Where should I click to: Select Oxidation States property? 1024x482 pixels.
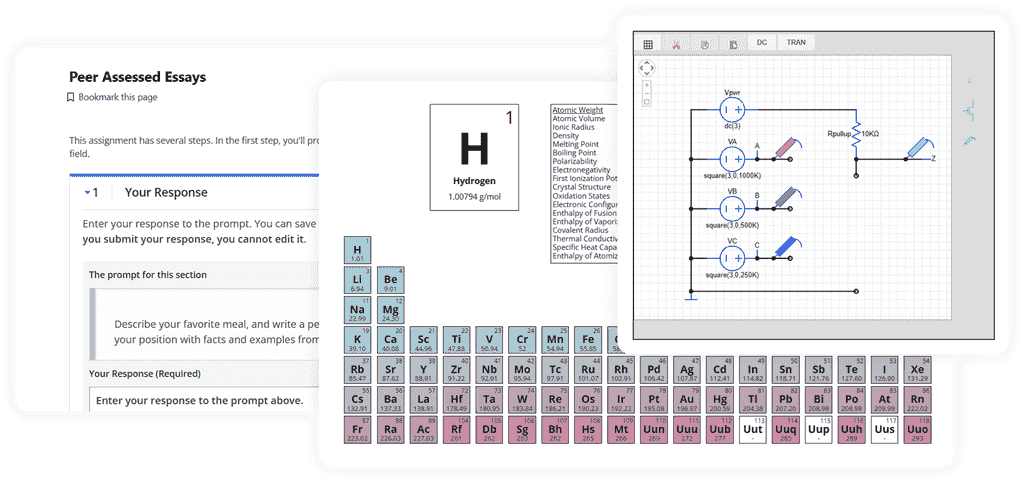pos(581,196)
